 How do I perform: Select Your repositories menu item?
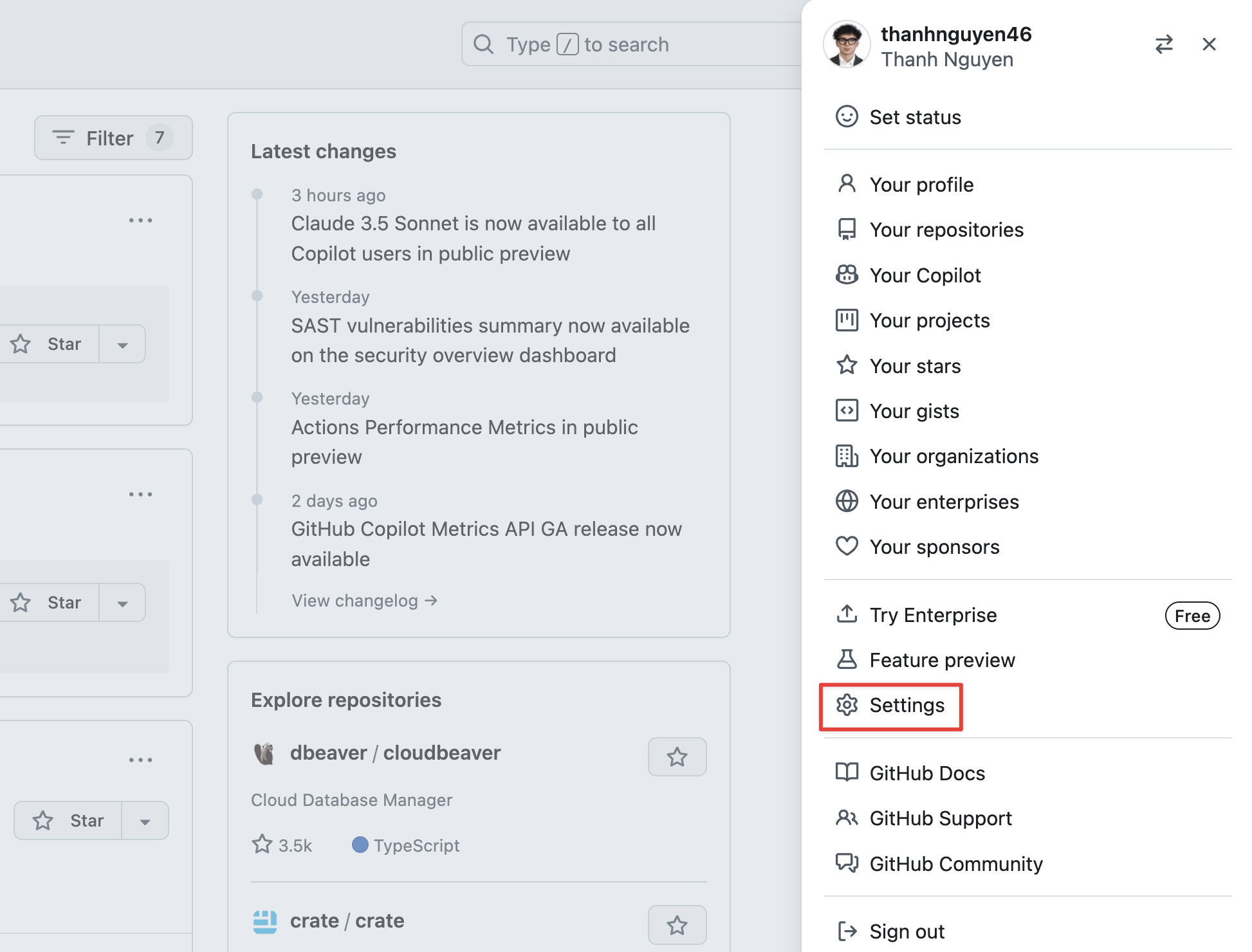(x=946, y=230)
